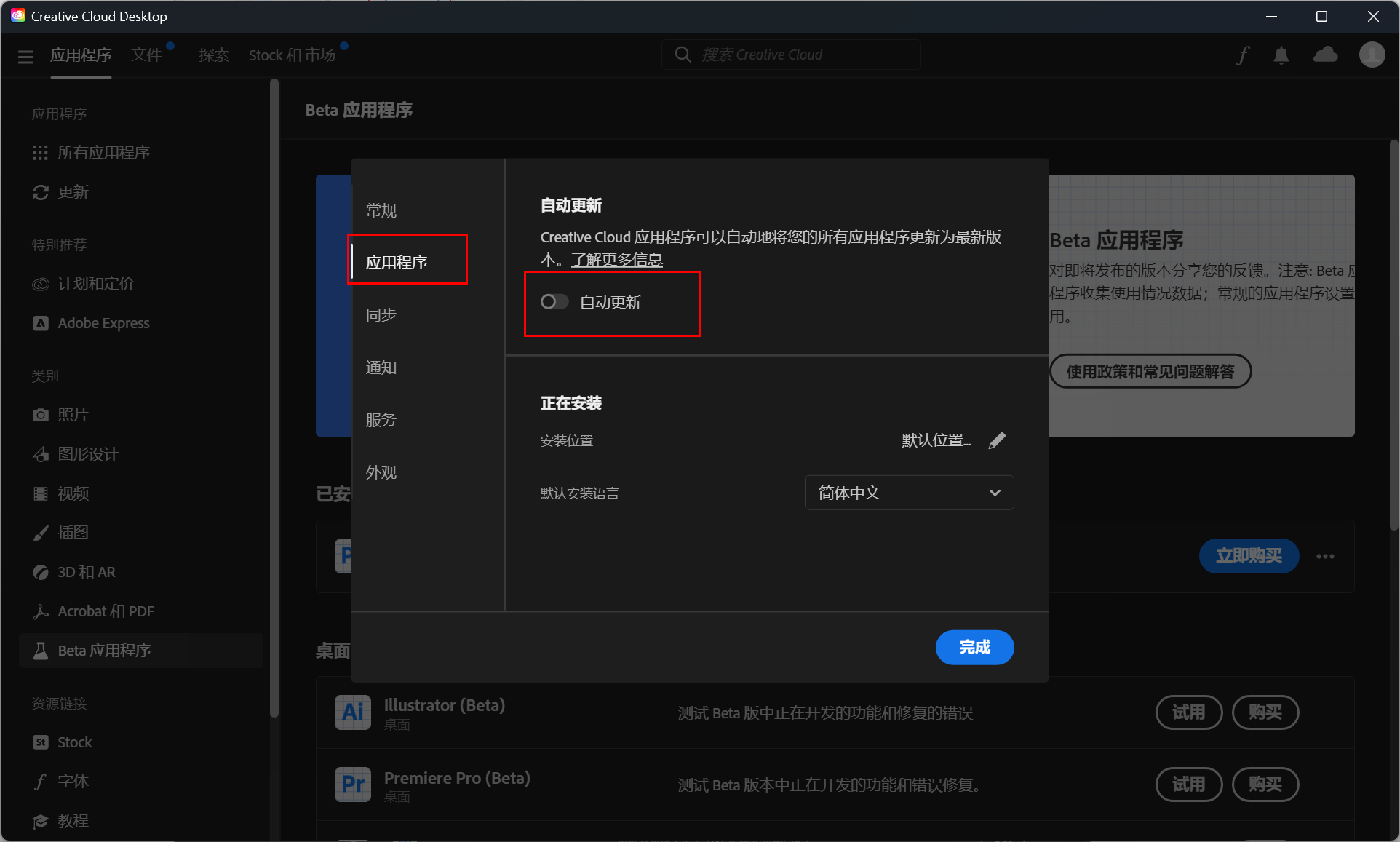The width and height of the screenshot is (1400, 842).
Task: Click the 照片 camera icon
Action: pos(41,415)
